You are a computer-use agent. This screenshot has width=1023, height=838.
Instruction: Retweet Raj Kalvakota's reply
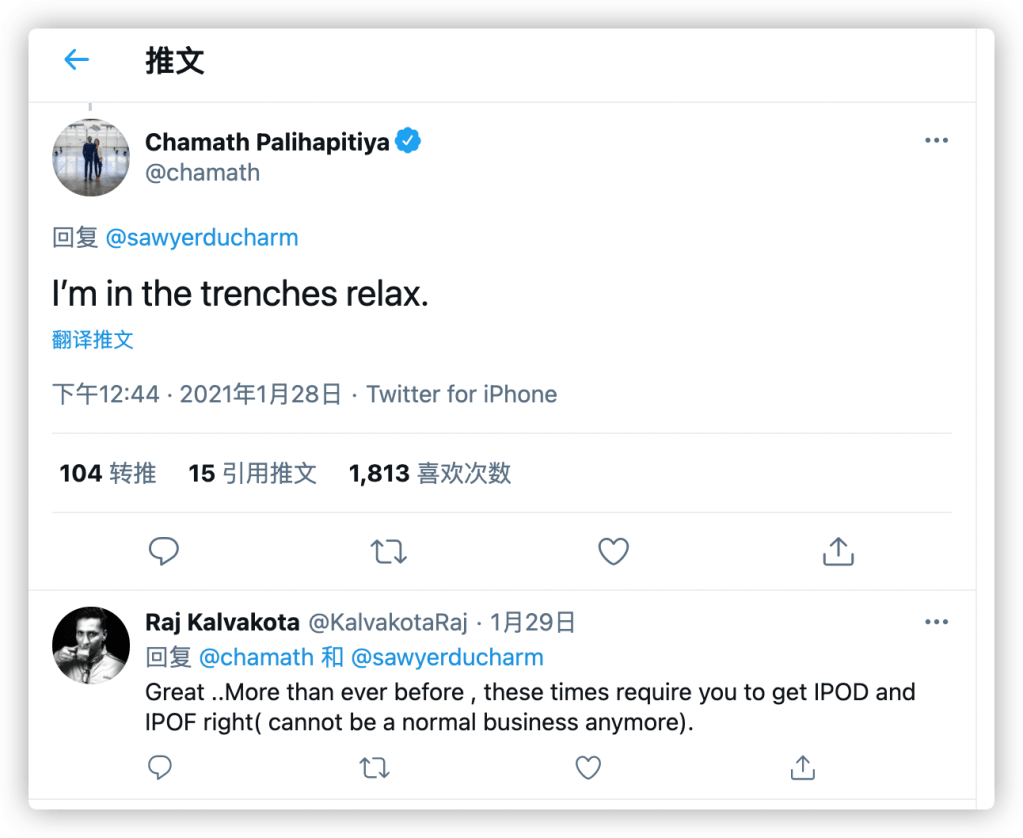tap(374, 767)
